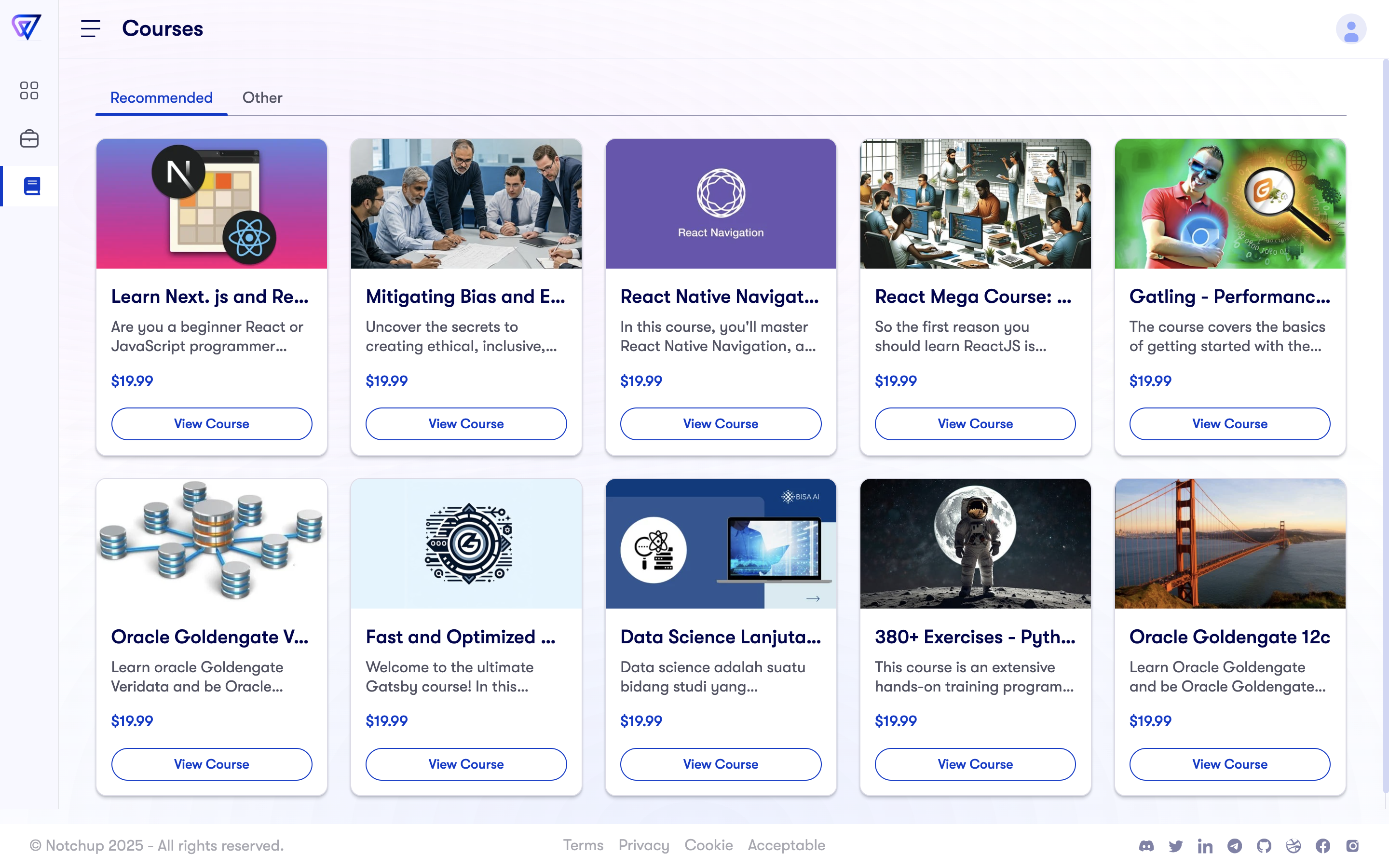Open the dashboard grid sidebar icon
The height and width of the screenshot is (868, 1389).
tap(29, 91)
